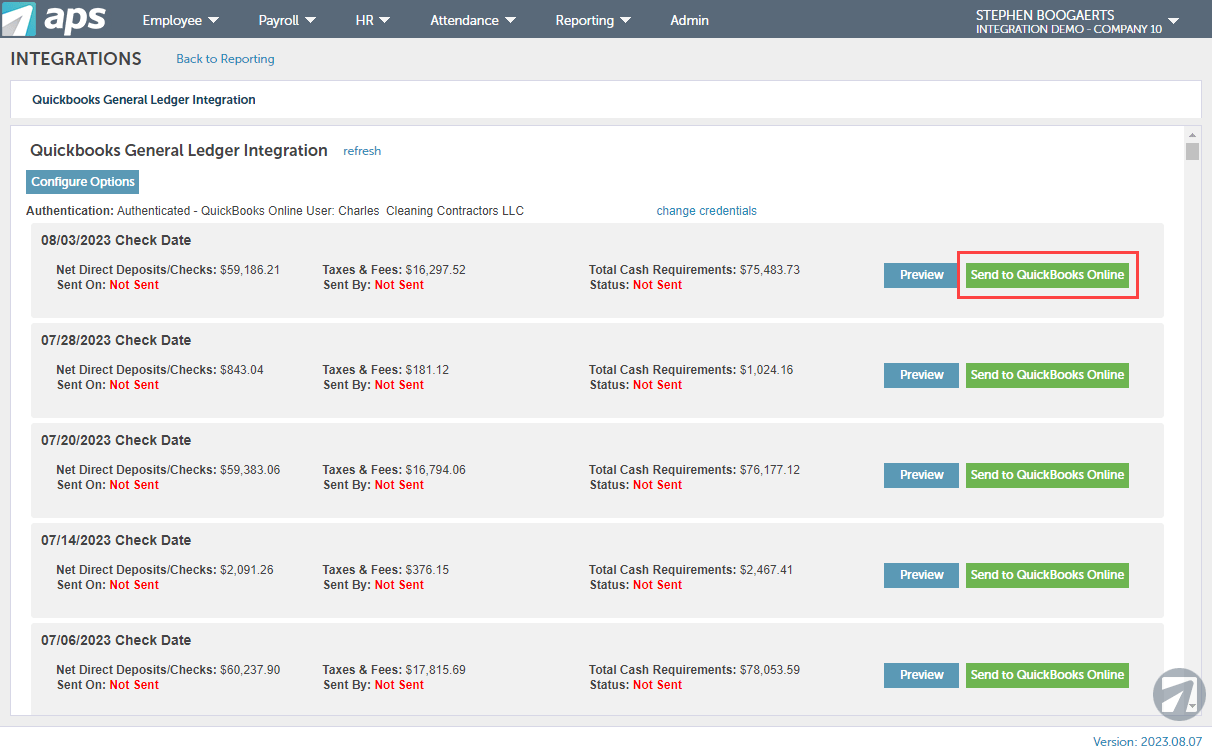Image resolution: width=1212 pixels, height=756 pixels.
Task: Send the 07/20/2023 payroll to QuickBooks Online
Action: pyautogui.click(x=1047, y=475)
